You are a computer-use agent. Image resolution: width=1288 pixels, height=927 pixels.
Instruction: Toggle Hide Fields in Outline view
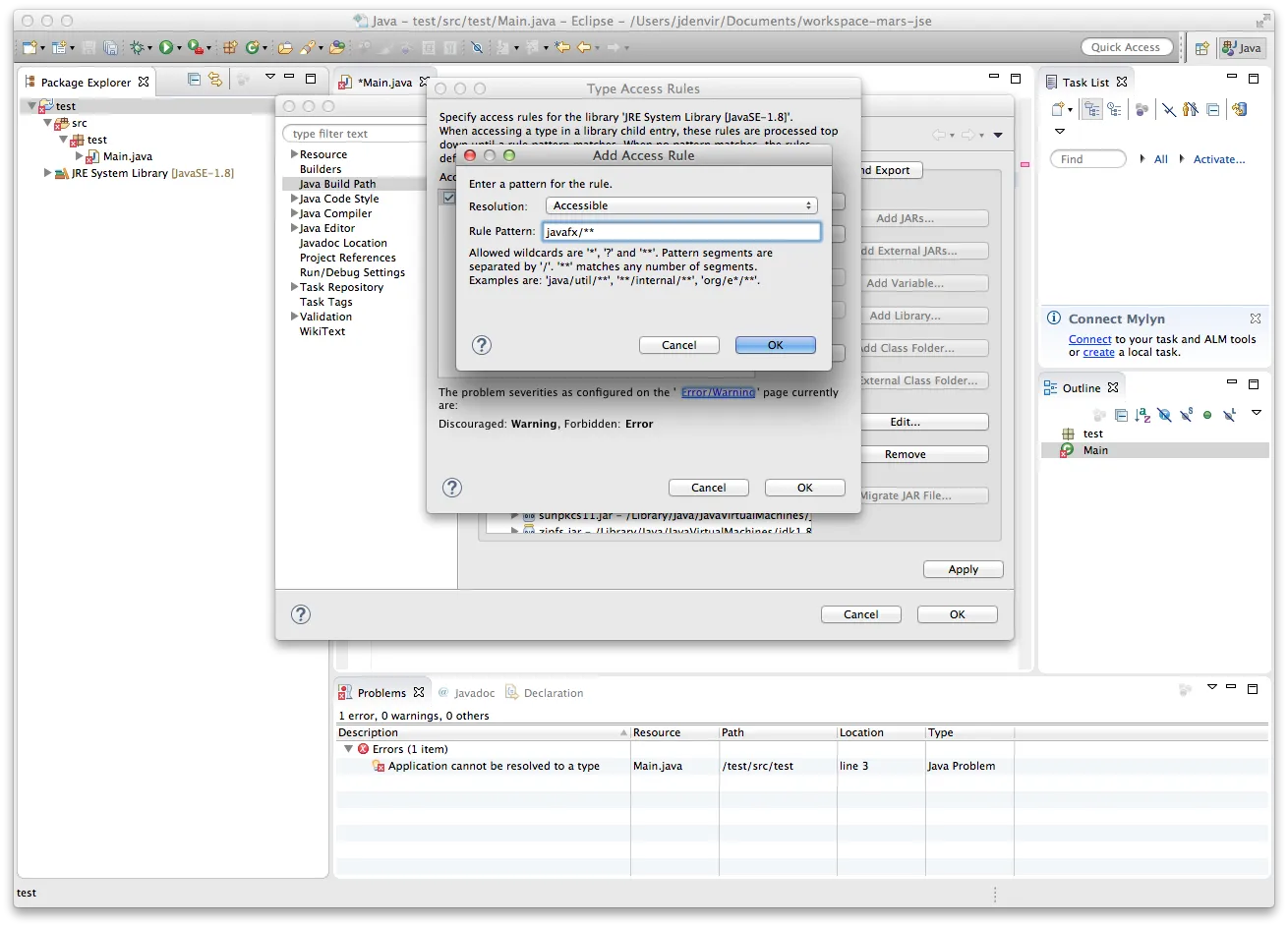coord(1164,415)
